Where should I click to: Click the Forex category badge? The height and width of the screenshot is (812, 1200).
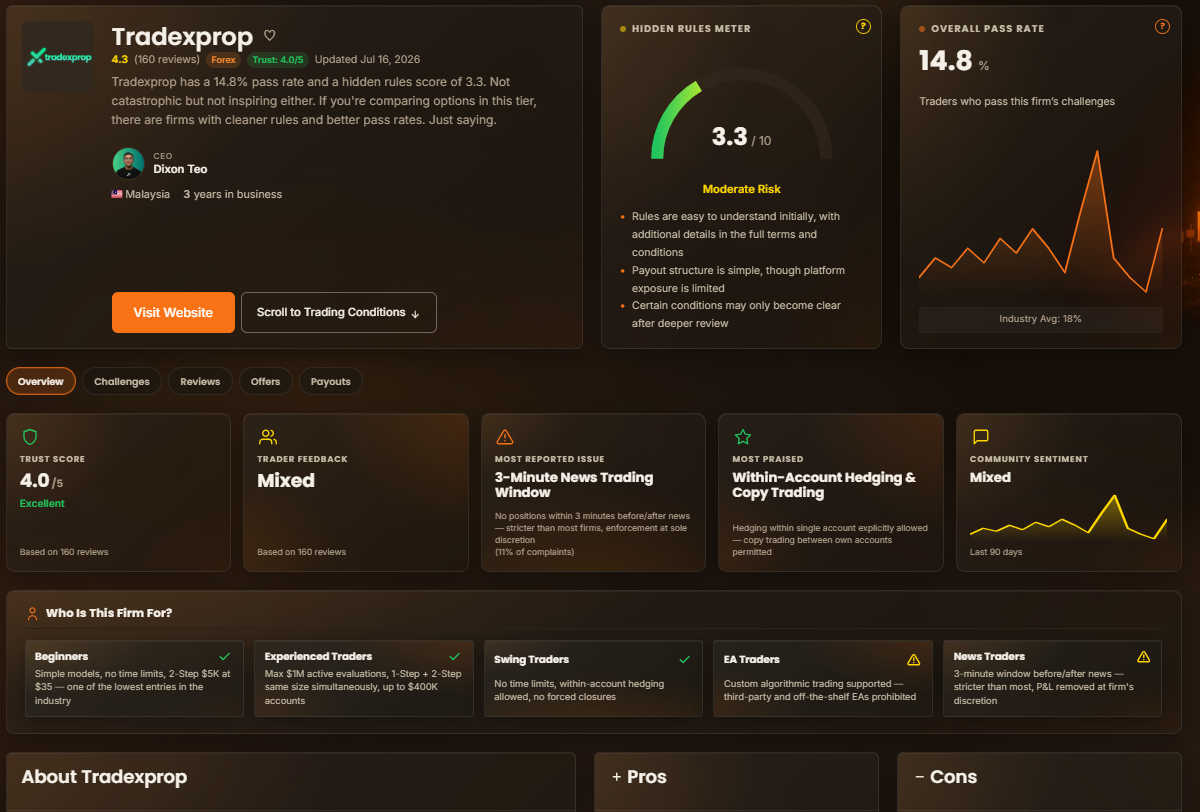[x=223, y=60]
